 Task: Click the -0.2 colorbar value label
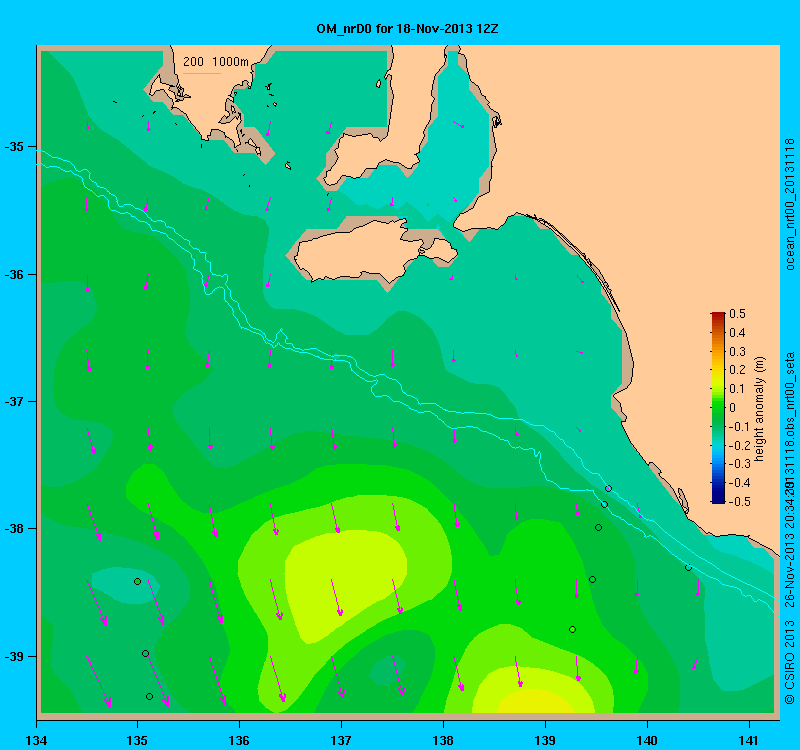[738, 445]
